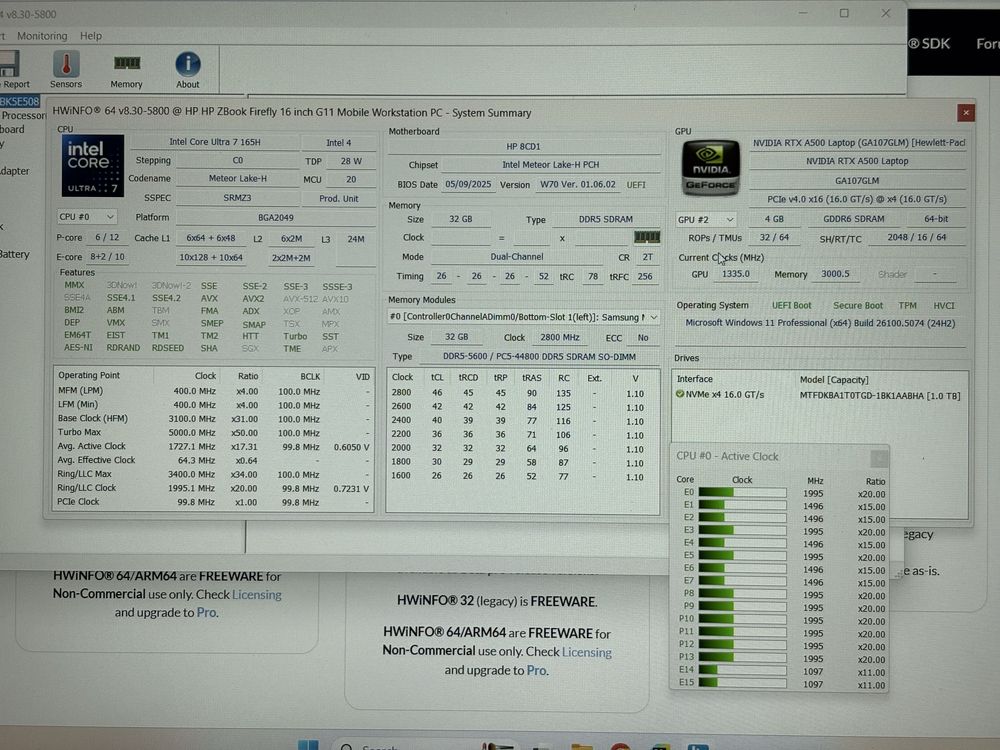Click the Base Clock (HFM) row
Image resolution: width=1000 pixels, height=750 pixels.
point(214,418)
